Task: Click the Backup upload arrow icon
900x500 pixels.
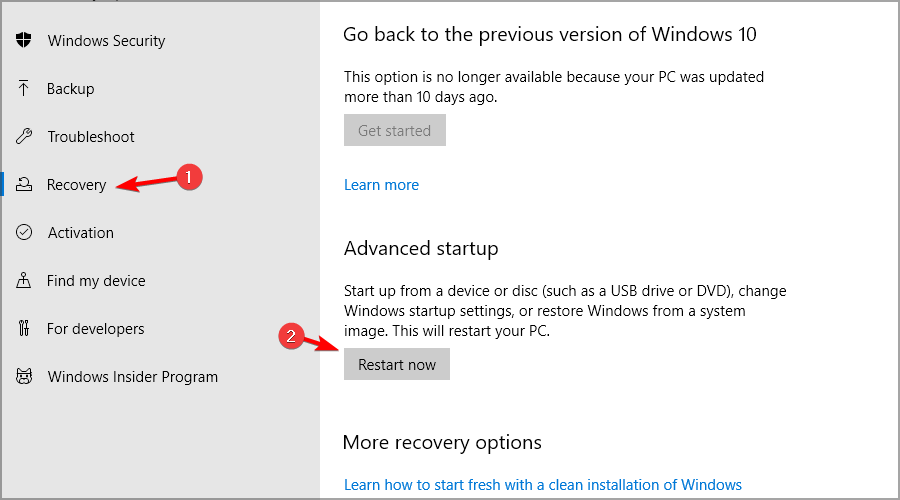Action: 24,89
